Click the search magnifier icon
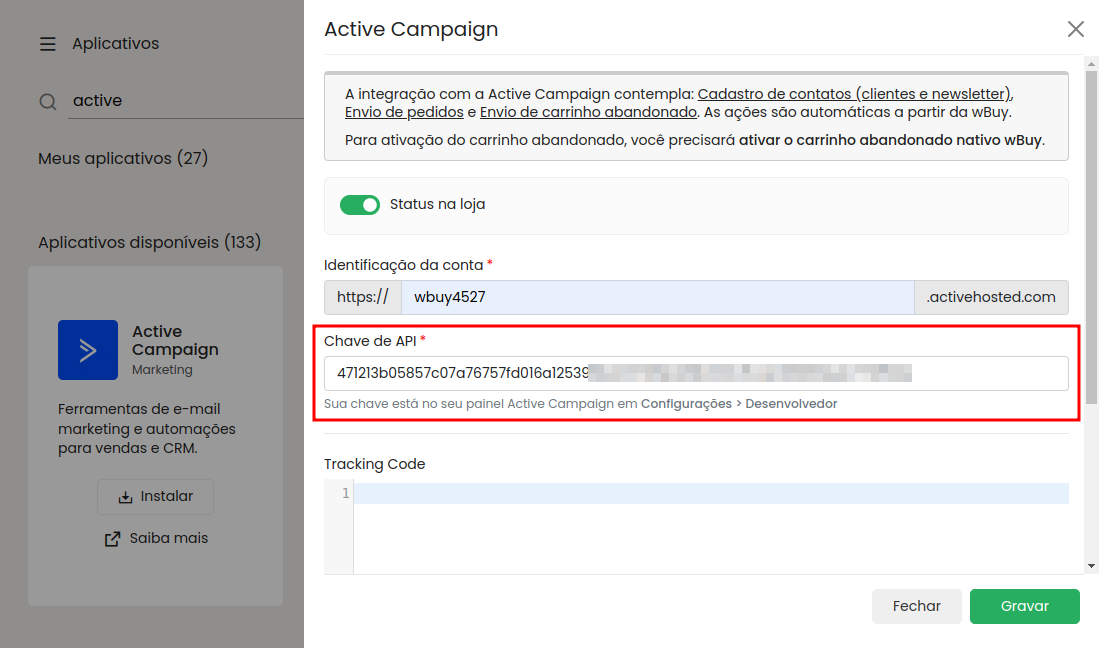 (x=48, y=101)
